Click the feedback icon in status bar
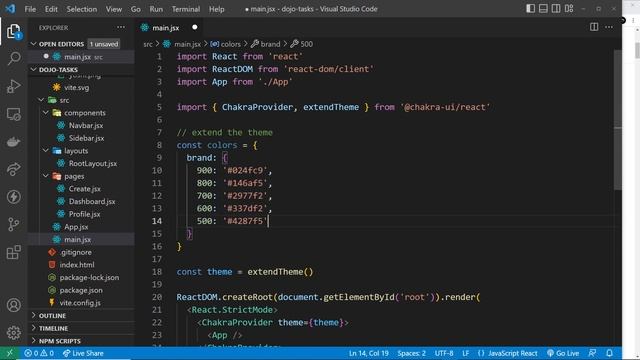Viewport: 640px width, 360px height. tap(592, 353)
